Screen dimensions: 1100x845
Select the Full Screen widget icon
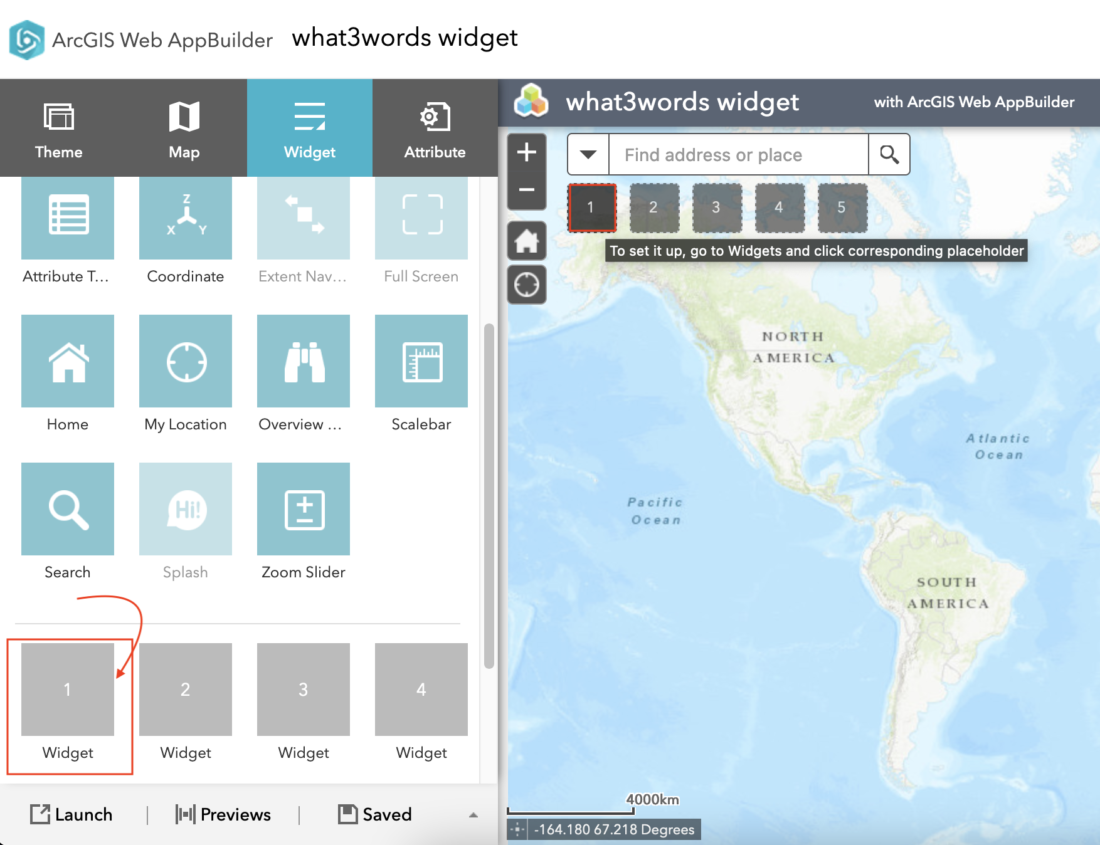tap(421, 217)
